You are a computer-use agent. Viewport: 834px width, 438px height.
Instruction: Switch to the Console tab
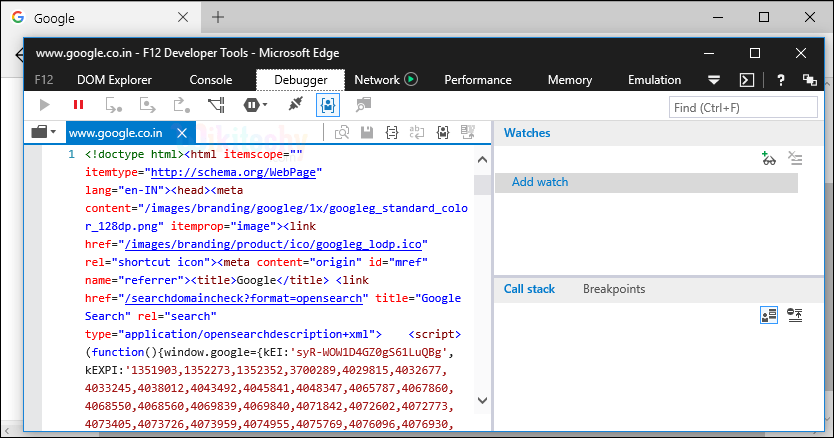(x=211, y=80)
